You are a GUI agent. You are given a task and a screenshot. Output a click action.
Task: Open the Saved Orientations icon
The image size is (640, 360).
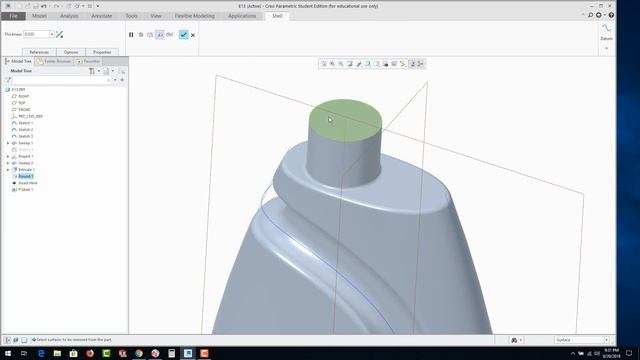point(376,64)
